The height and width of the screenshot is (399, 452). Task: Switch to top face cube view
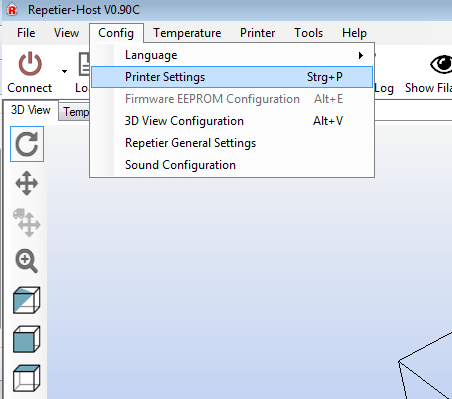tap(27, 378)
